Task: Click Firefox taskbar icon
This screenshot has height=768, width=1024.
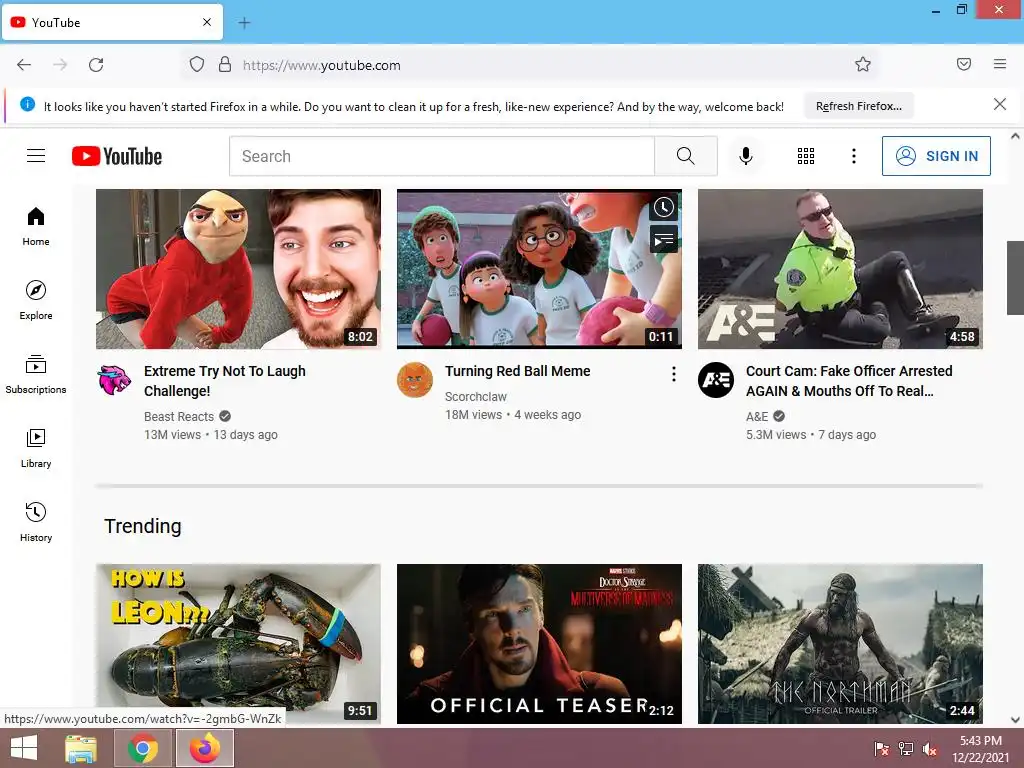Action: point(205,748)
